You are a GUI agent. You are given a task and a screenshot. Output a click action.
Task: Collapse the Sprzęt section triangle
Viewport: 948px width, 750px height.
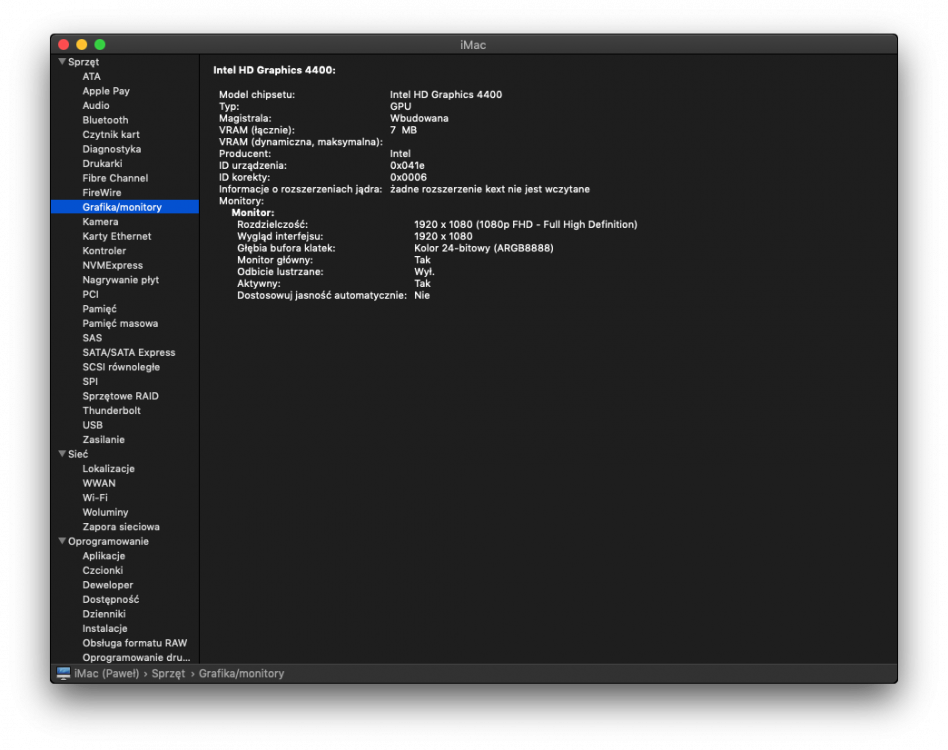click(x=62, y=62)
